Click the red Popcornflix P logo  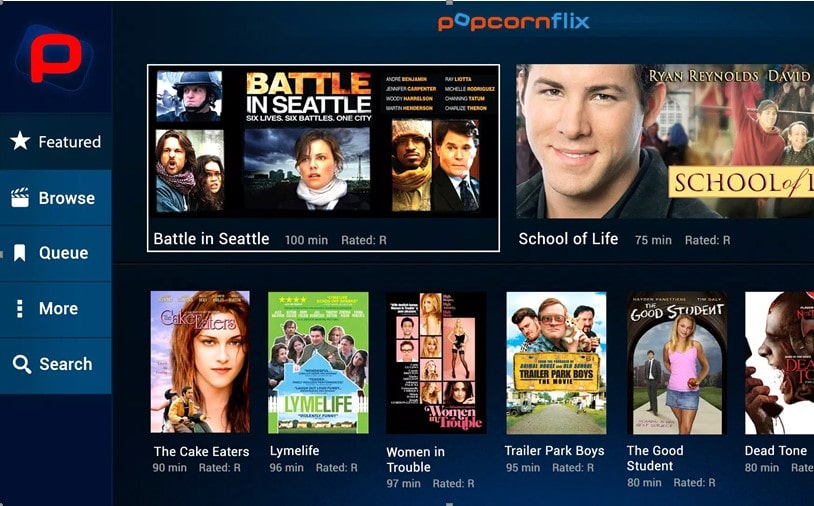click(56, 58)
